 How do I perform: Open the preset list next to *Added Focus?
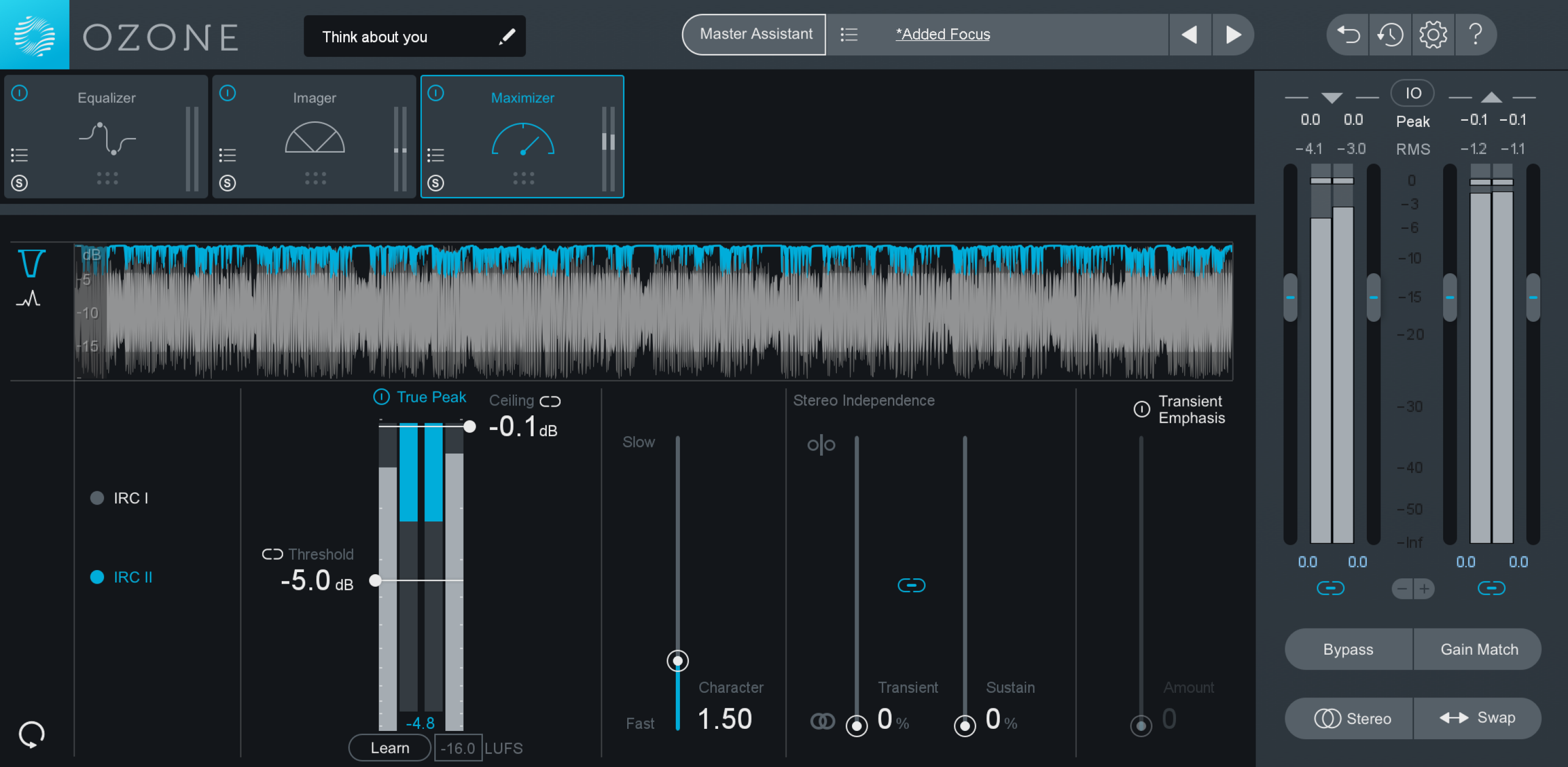point(849,34)
